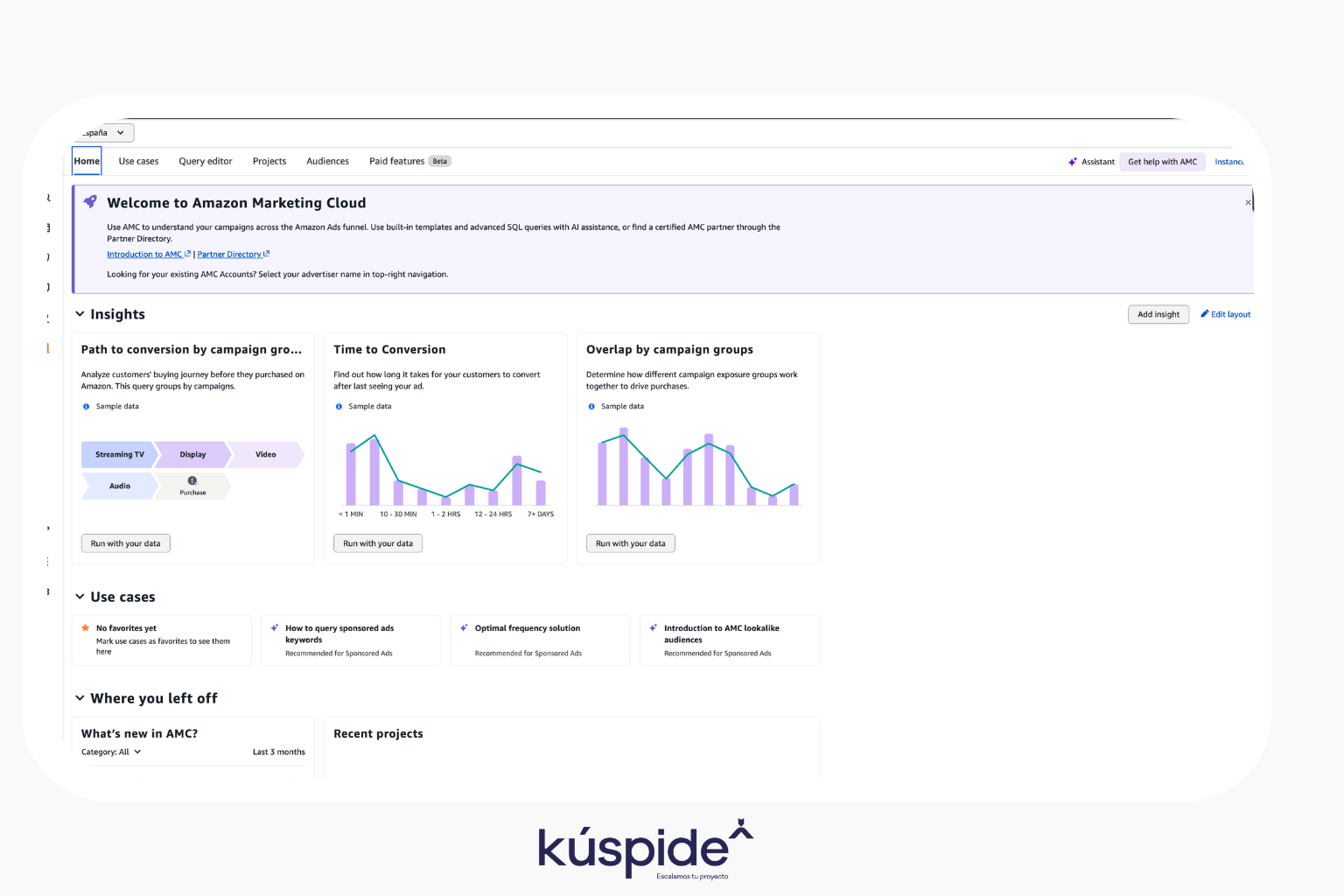The height and width of the screenshot is (896, 1344).
Task: Click the orange star No favorites icon
Action: click(x=86, y=628)
